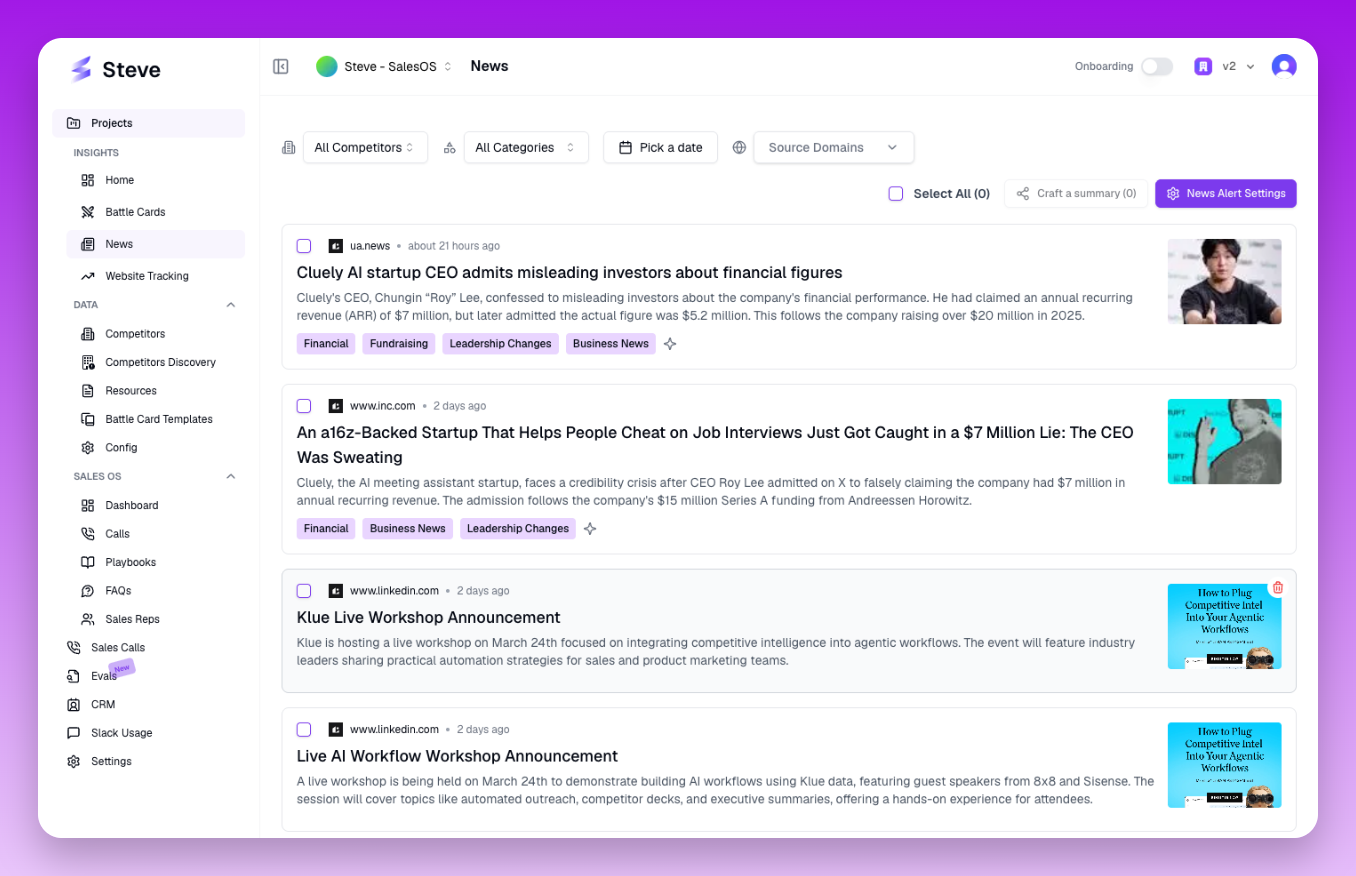Screen dimensions: 1356x876
Task: Open Playbooks from Sales OS section
Action: (131, 562)
